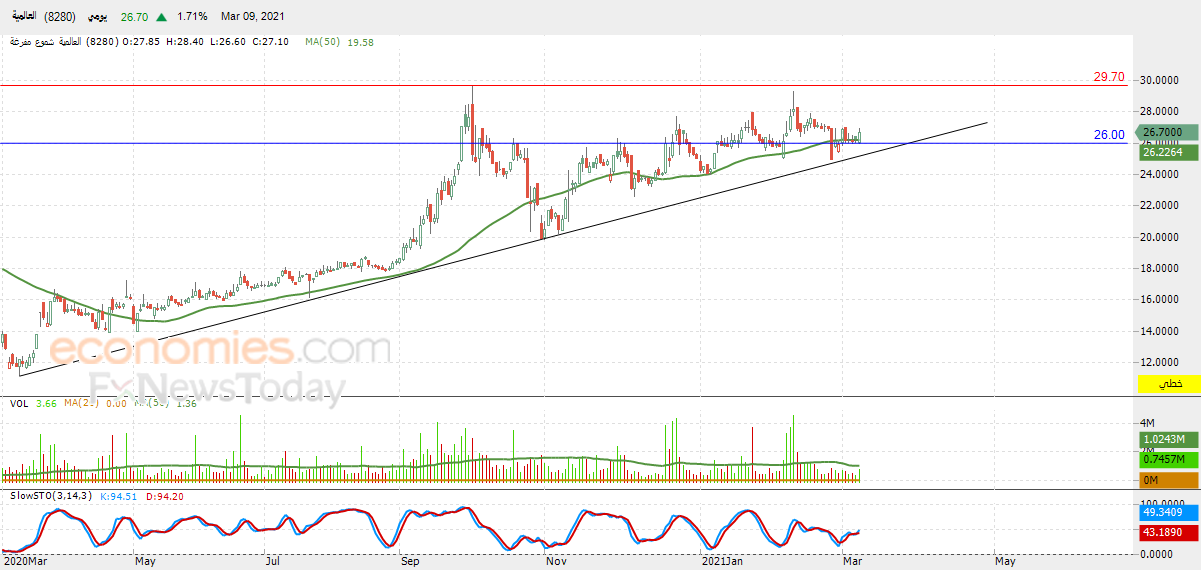The image size is (1201, 570).
Task: Click the last price 26.70 in header
Action: click(135, 17)
